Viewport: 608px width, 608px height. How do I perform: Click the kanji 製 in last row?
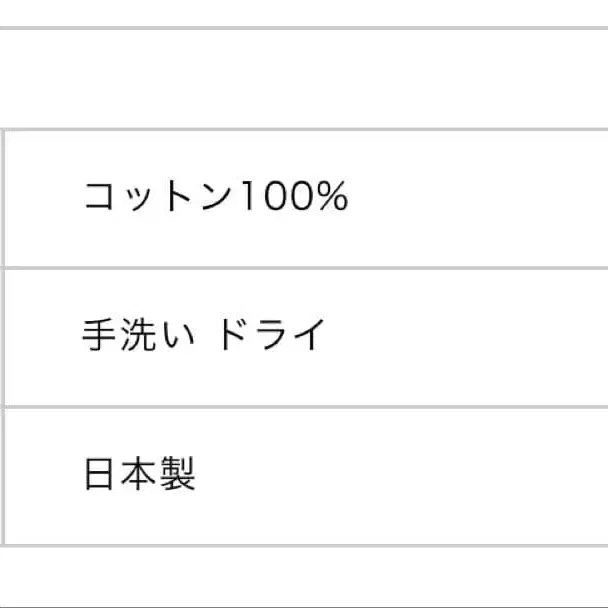[177, 473]
